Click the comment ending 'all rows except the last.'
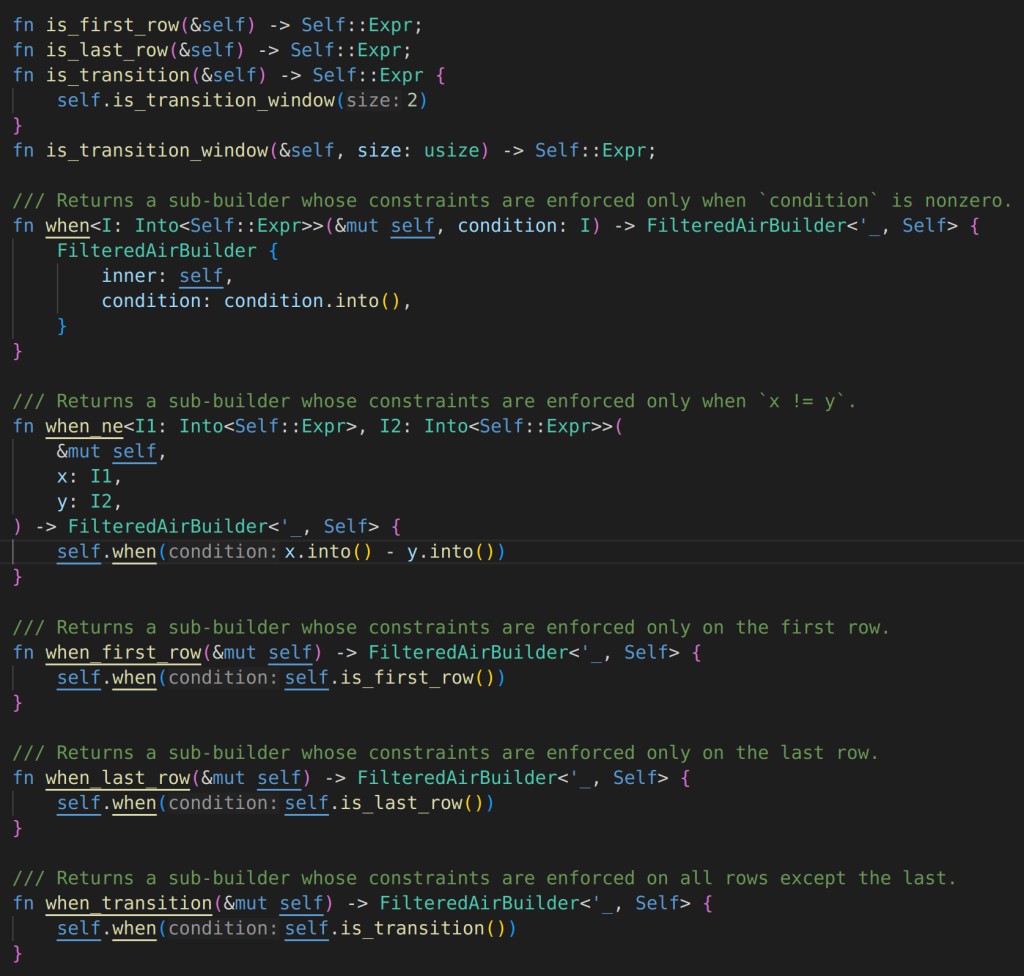1024x976 pixels. 485,879
